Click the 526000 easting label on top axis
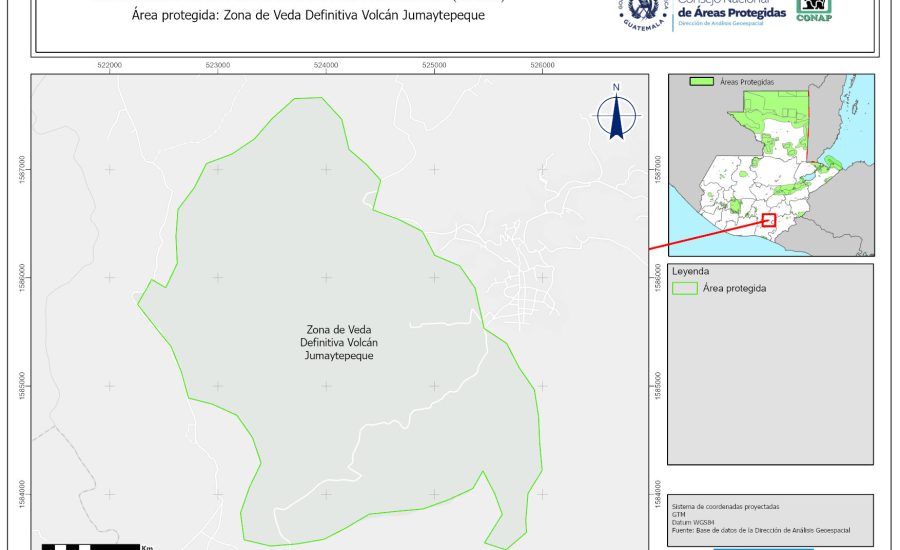 [541, 65]
